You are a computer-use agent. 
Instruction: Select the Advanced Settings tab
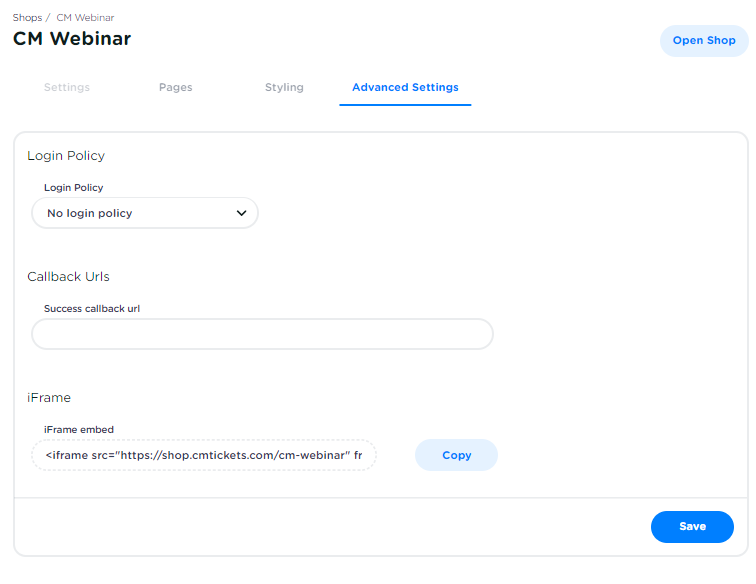405,87
